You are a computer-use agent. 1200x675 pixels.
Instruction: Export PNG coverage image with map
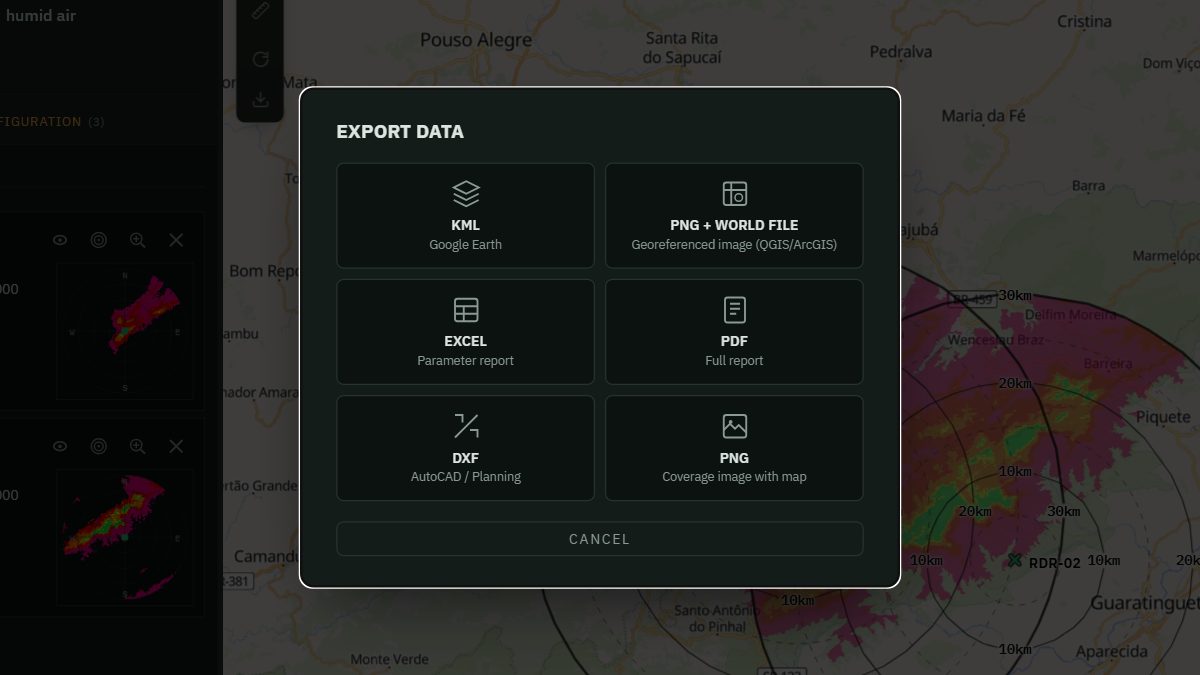click(734, 448)
